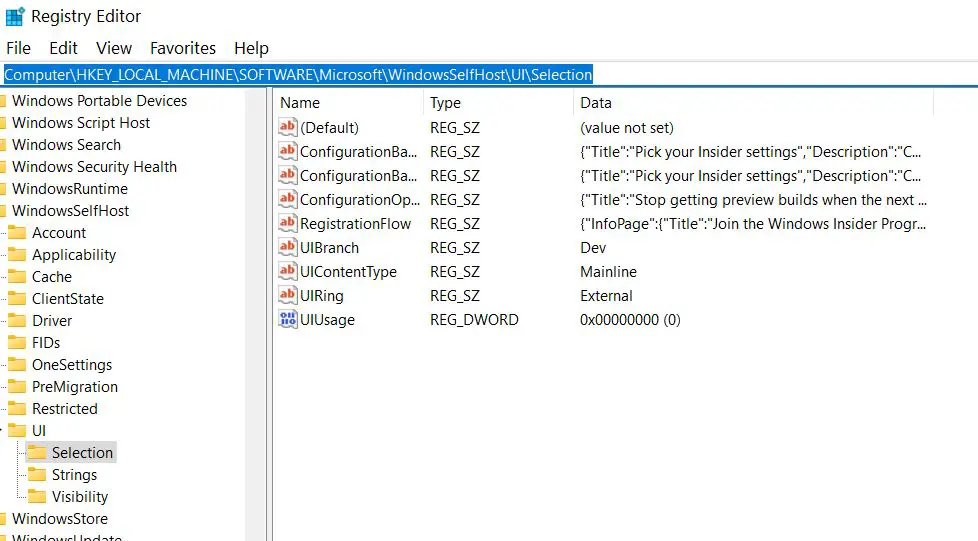
Task: Click the Selection key folder icon
Action: pos(37,452)
